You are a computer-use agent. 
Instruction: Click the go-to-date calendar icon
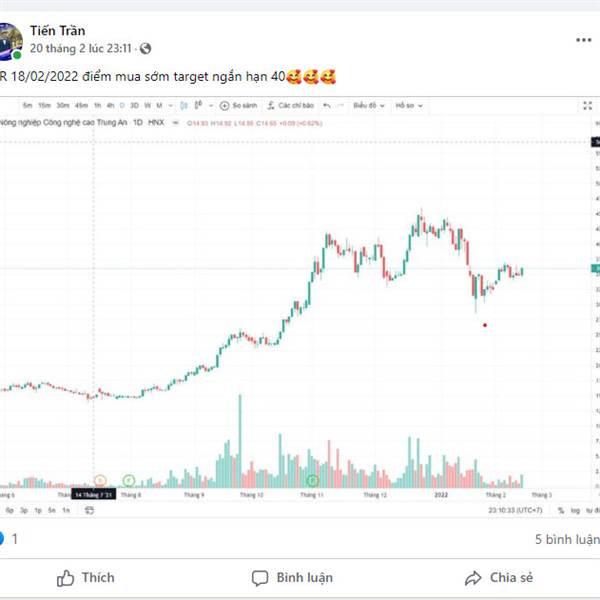[89, 510]
